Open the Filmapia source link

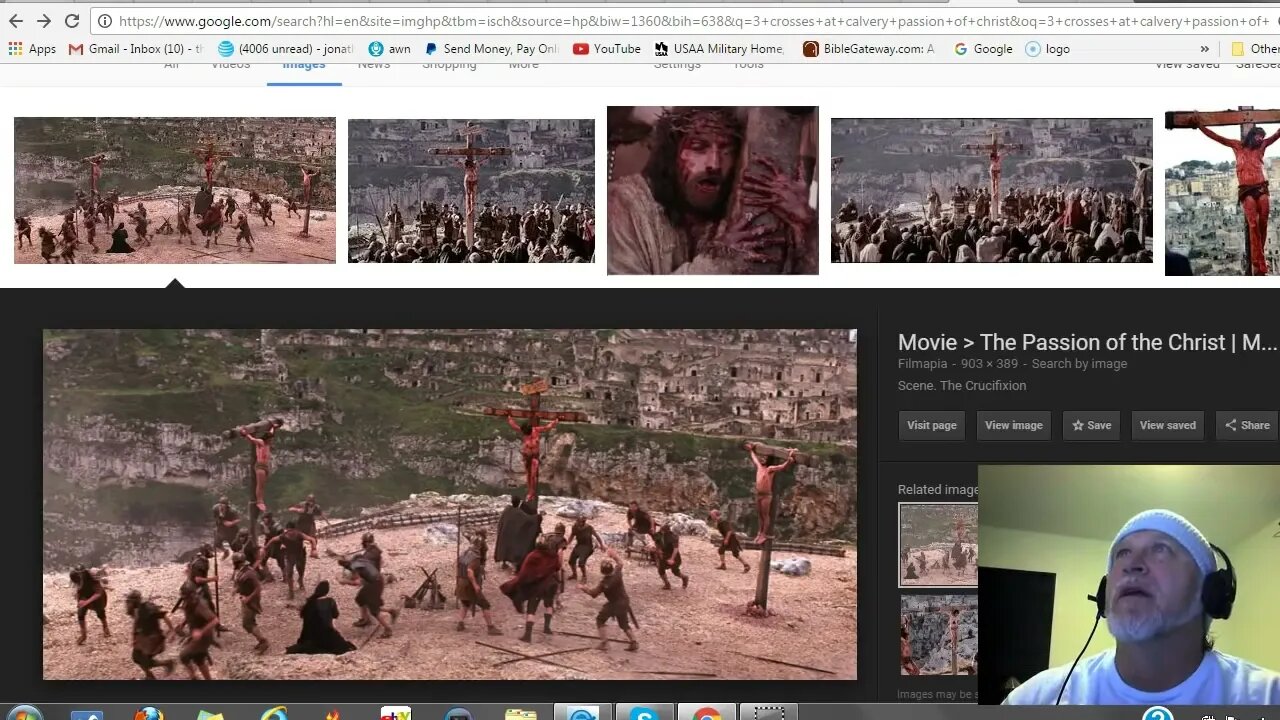[x=923, y=364]
